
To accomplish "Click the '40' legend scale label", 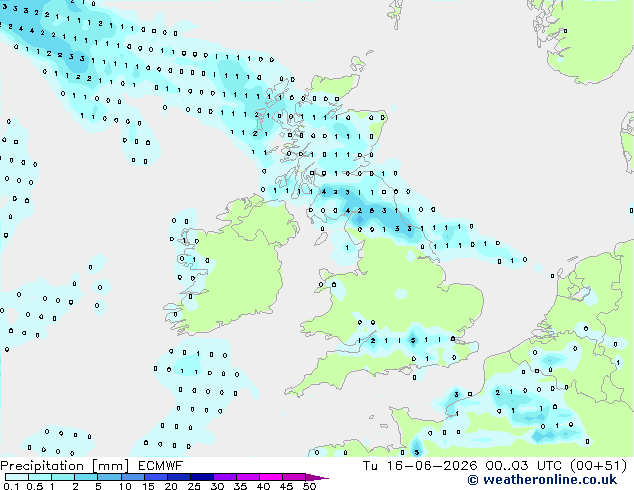I will point(263,486).
